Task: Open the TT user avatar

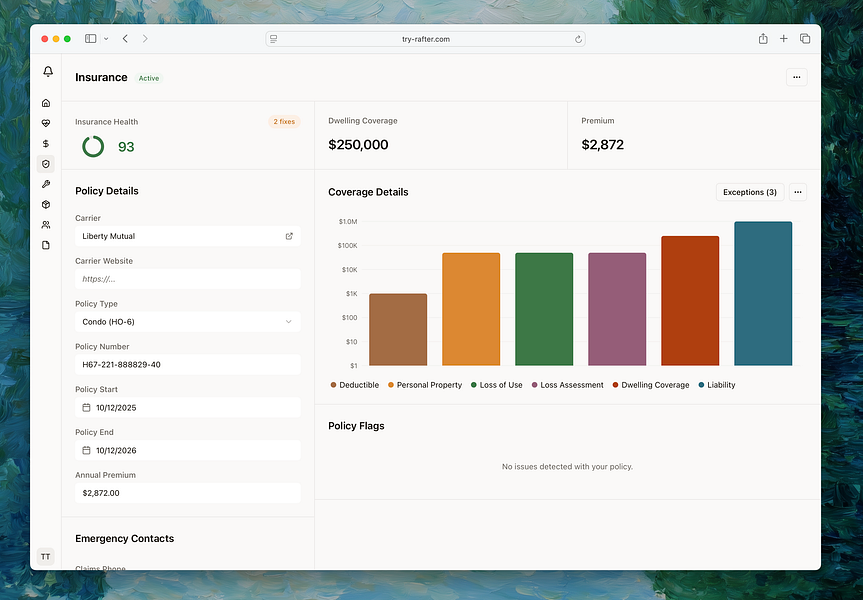Action: coord(46,557)
